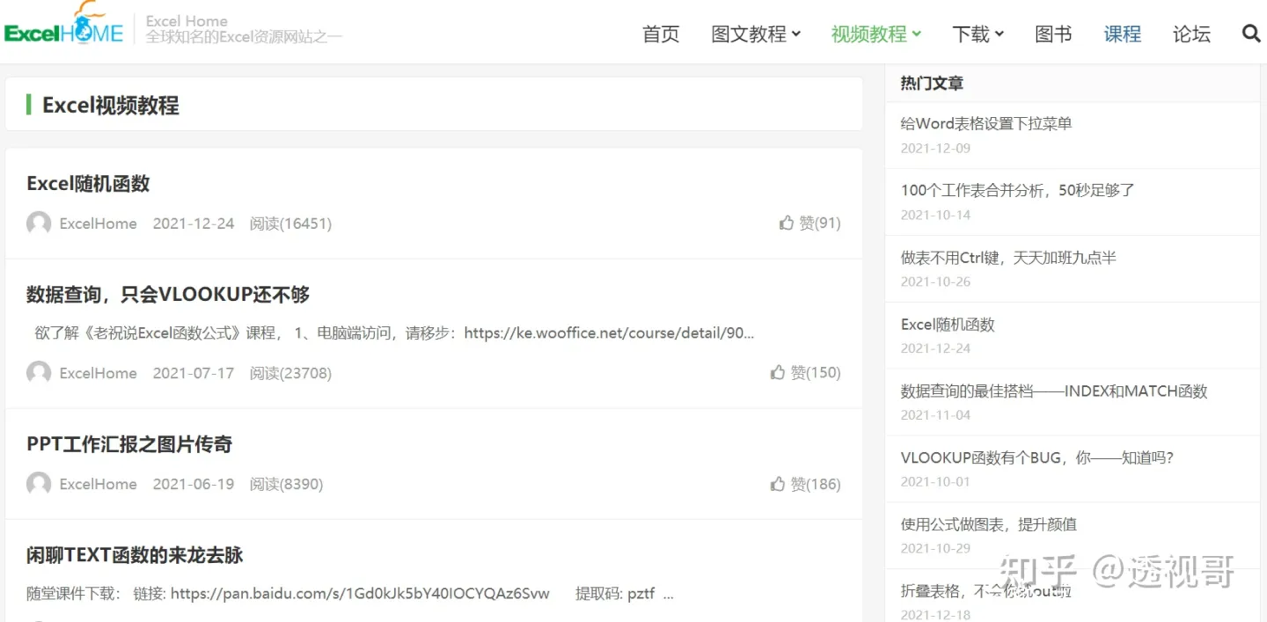Click the 阅读(16451) read count
Screen dimensions: 1267x622
click(x=291, y=223)
